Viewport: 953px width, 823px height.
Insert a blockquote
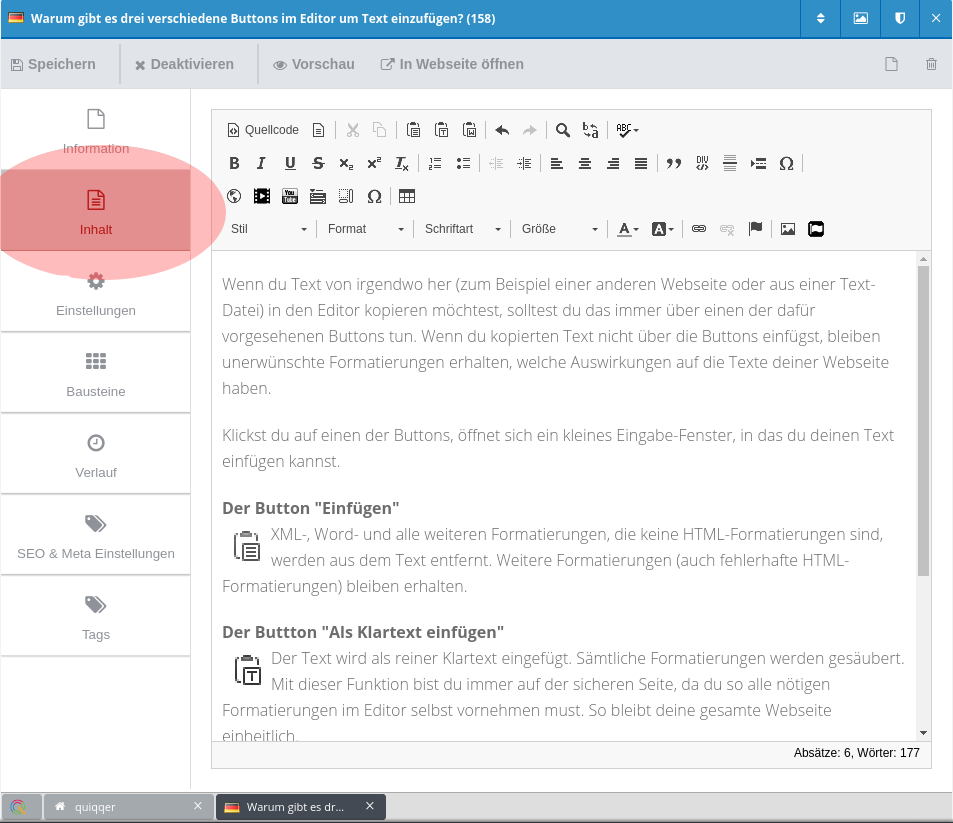pos(674,163)
